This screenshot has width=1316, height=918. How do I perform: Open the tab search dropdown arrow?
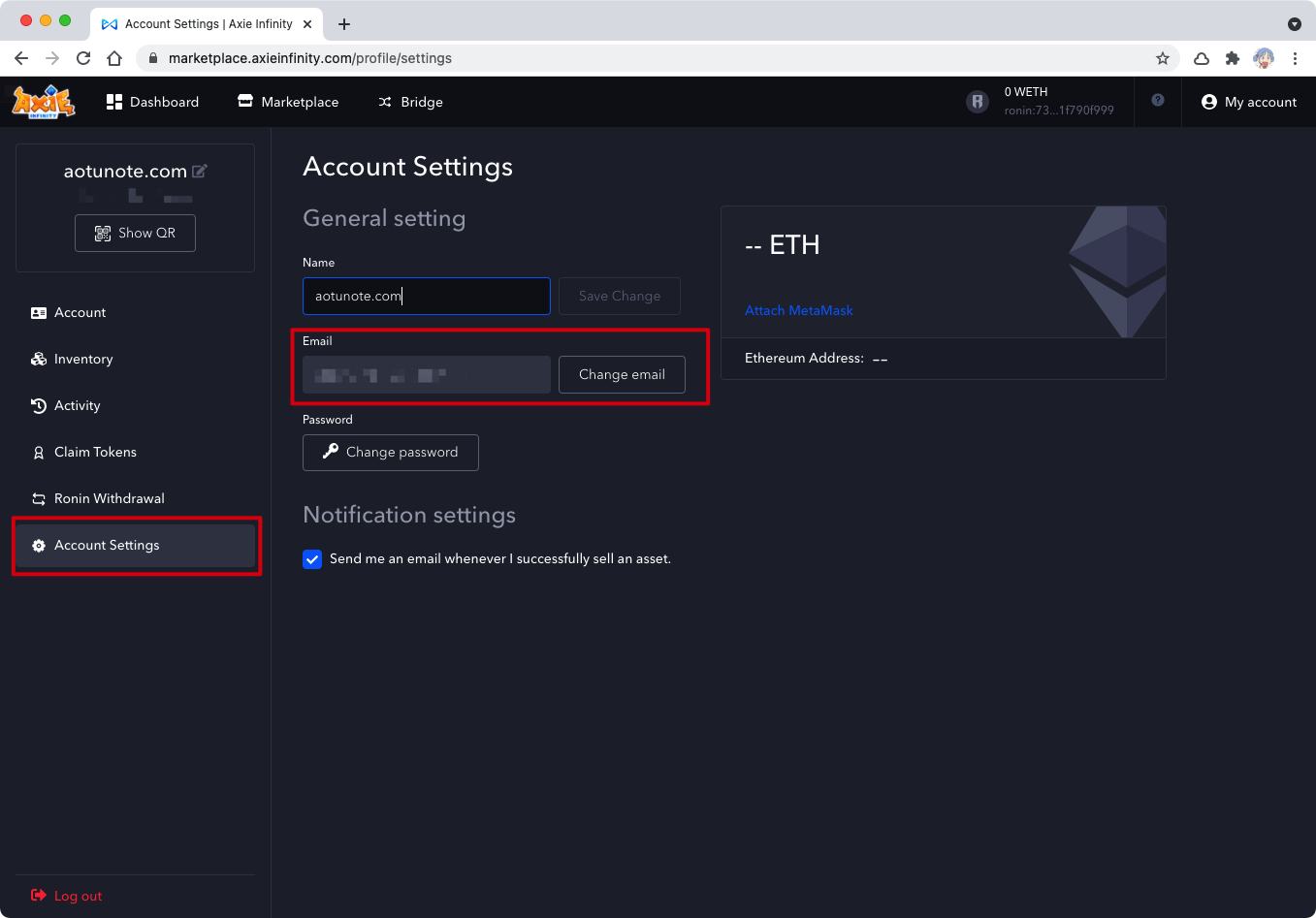click(1295, 23)
